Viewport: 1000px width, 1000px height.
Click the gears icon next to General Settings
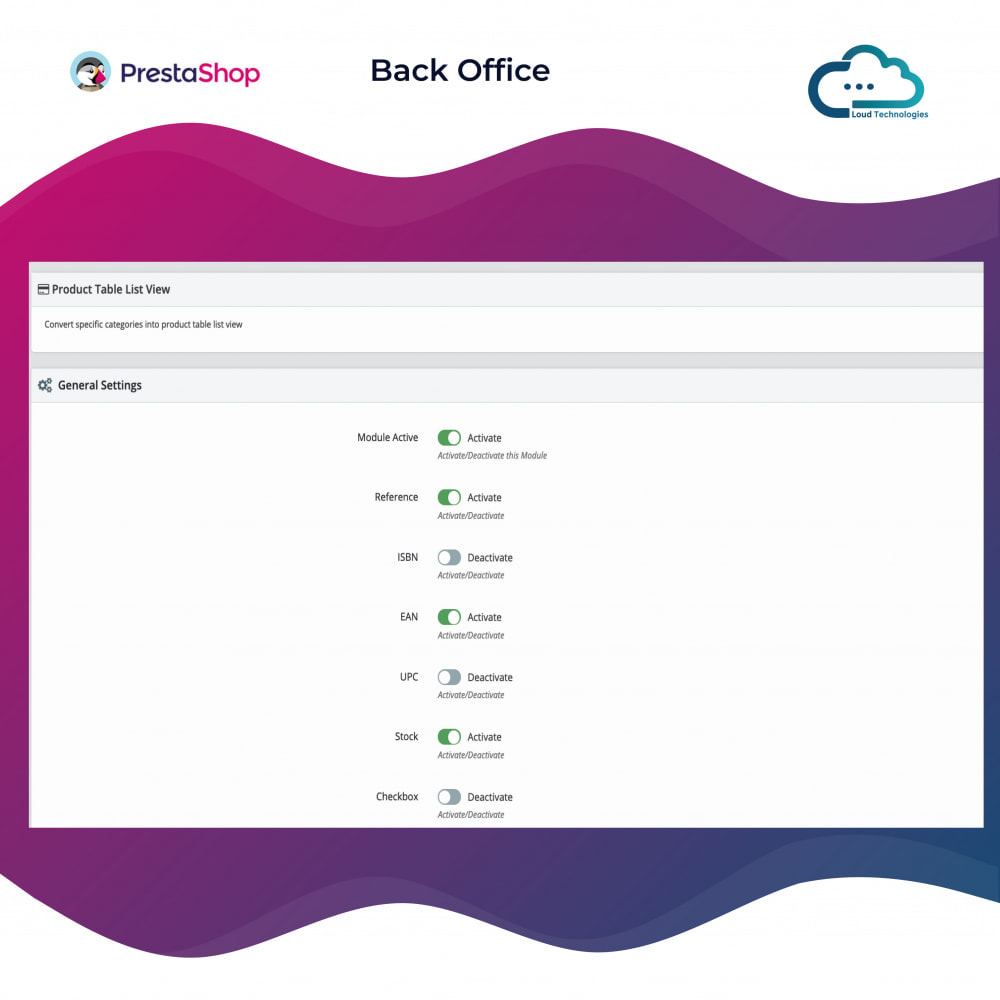tap(44, 384)
